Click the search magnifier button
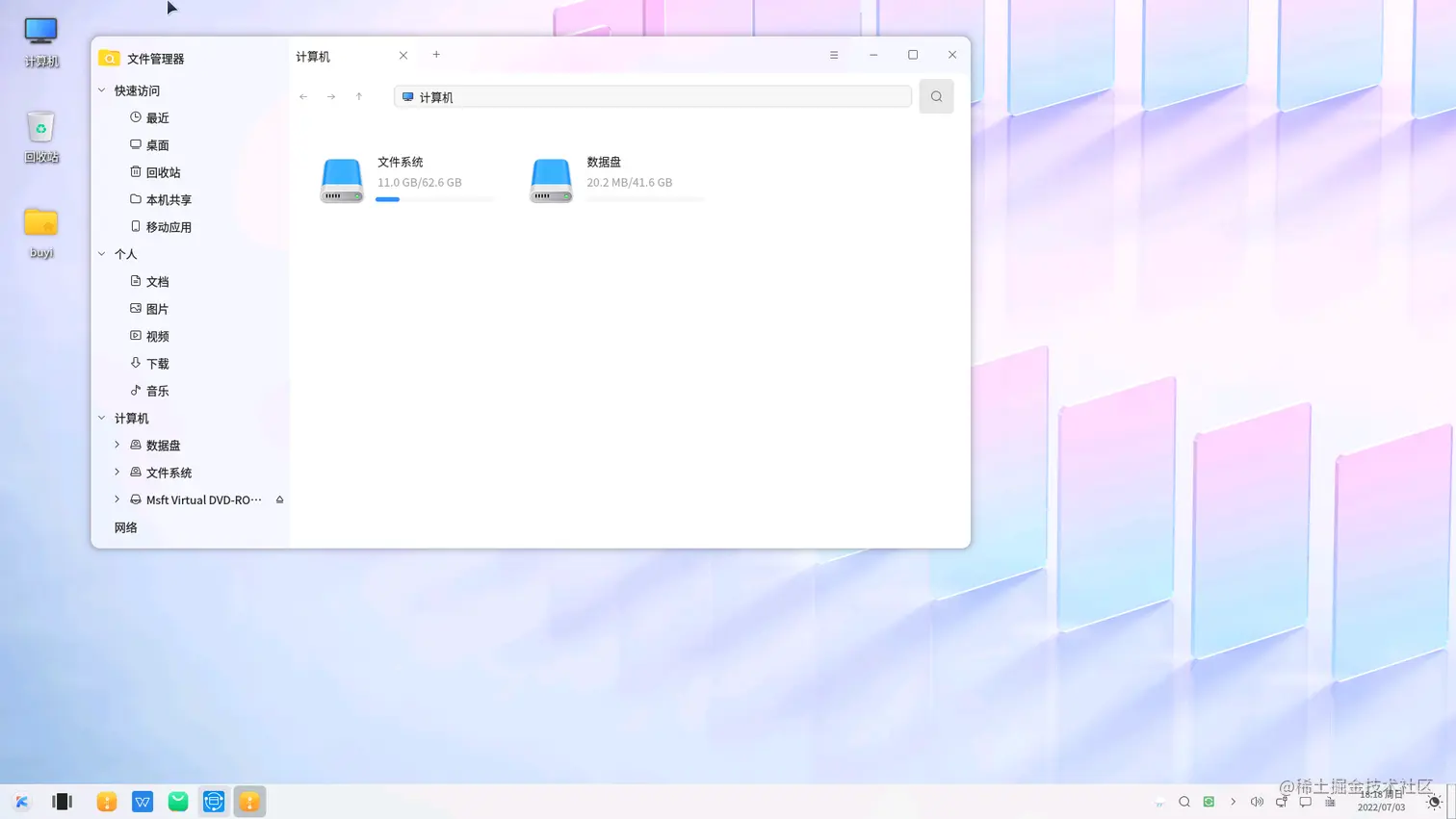 coord(936,96)
